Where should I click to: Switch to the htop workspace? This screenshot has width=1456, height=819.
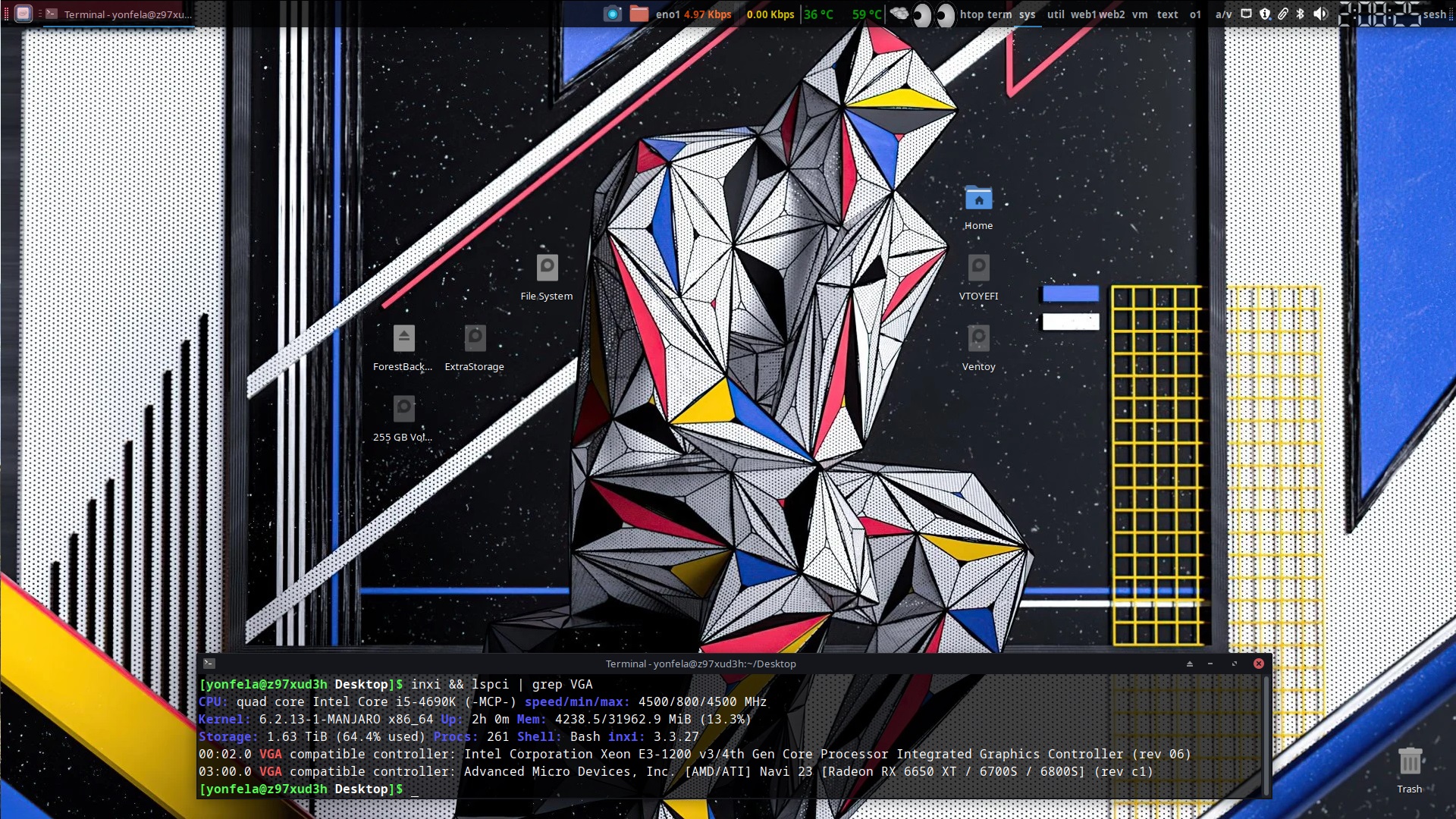971,14
